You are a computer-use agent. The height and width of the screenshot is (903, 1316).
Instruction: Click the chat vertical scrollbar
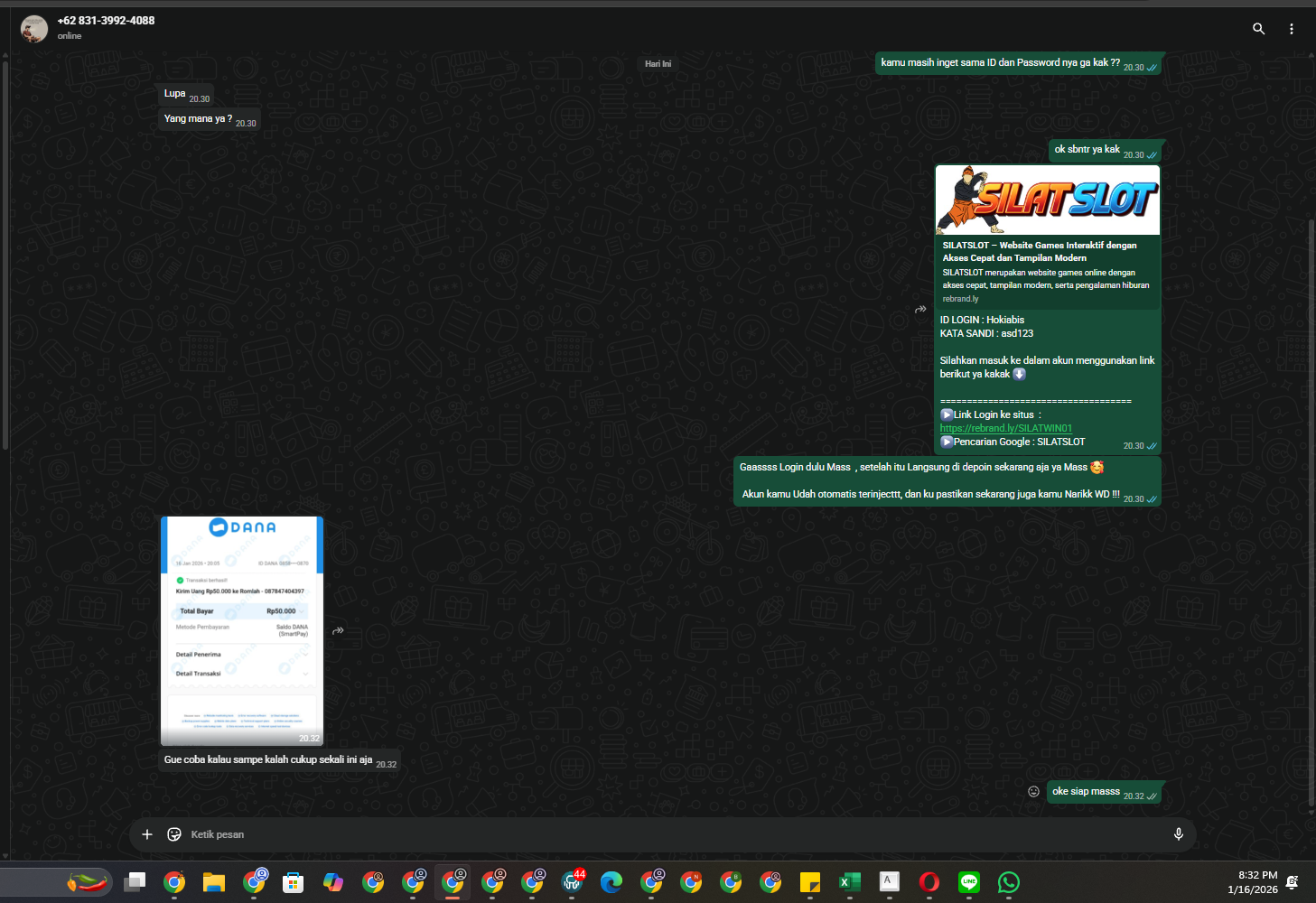point(1311,515)
